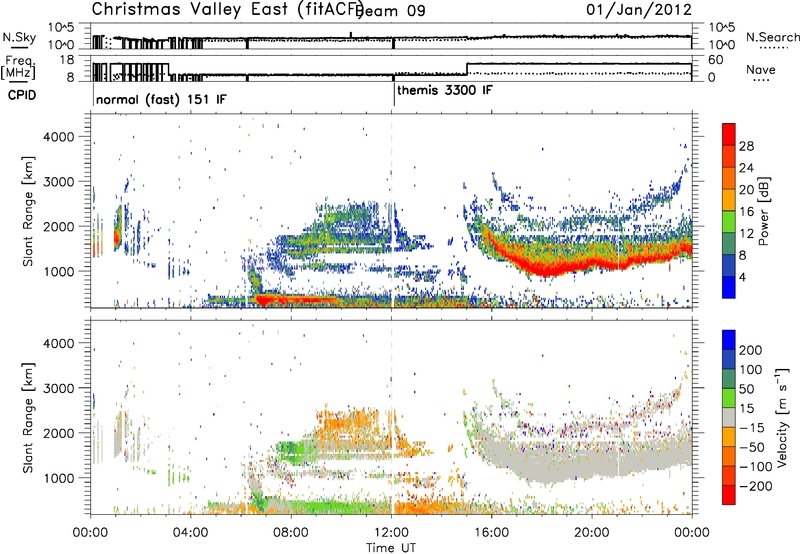Click the '20:00' time tick label
Screen dimensions: 800x554
pos(592,533)
